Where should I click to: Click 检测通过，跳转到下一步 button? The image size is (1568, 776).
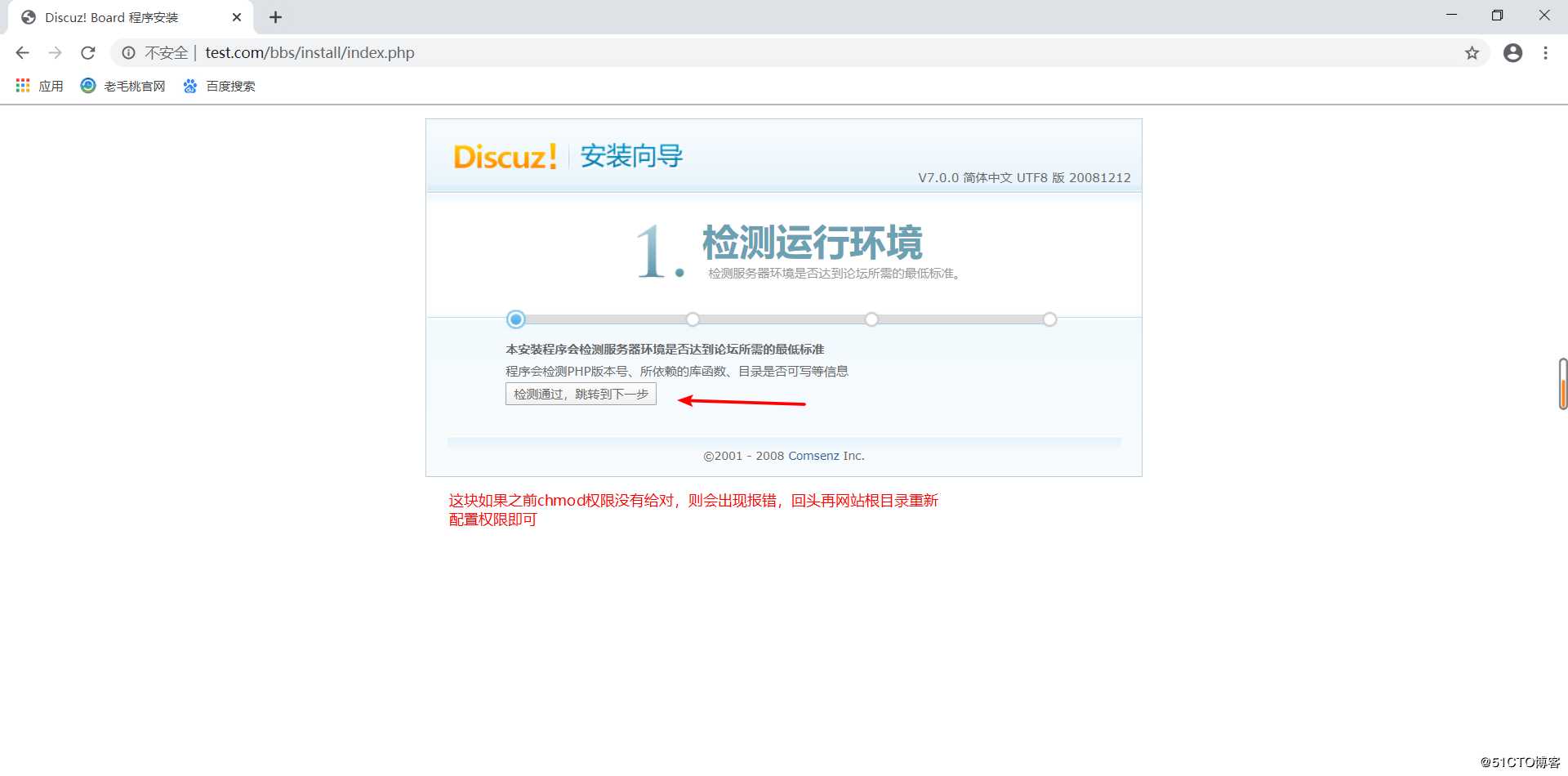tap(581, 394)
